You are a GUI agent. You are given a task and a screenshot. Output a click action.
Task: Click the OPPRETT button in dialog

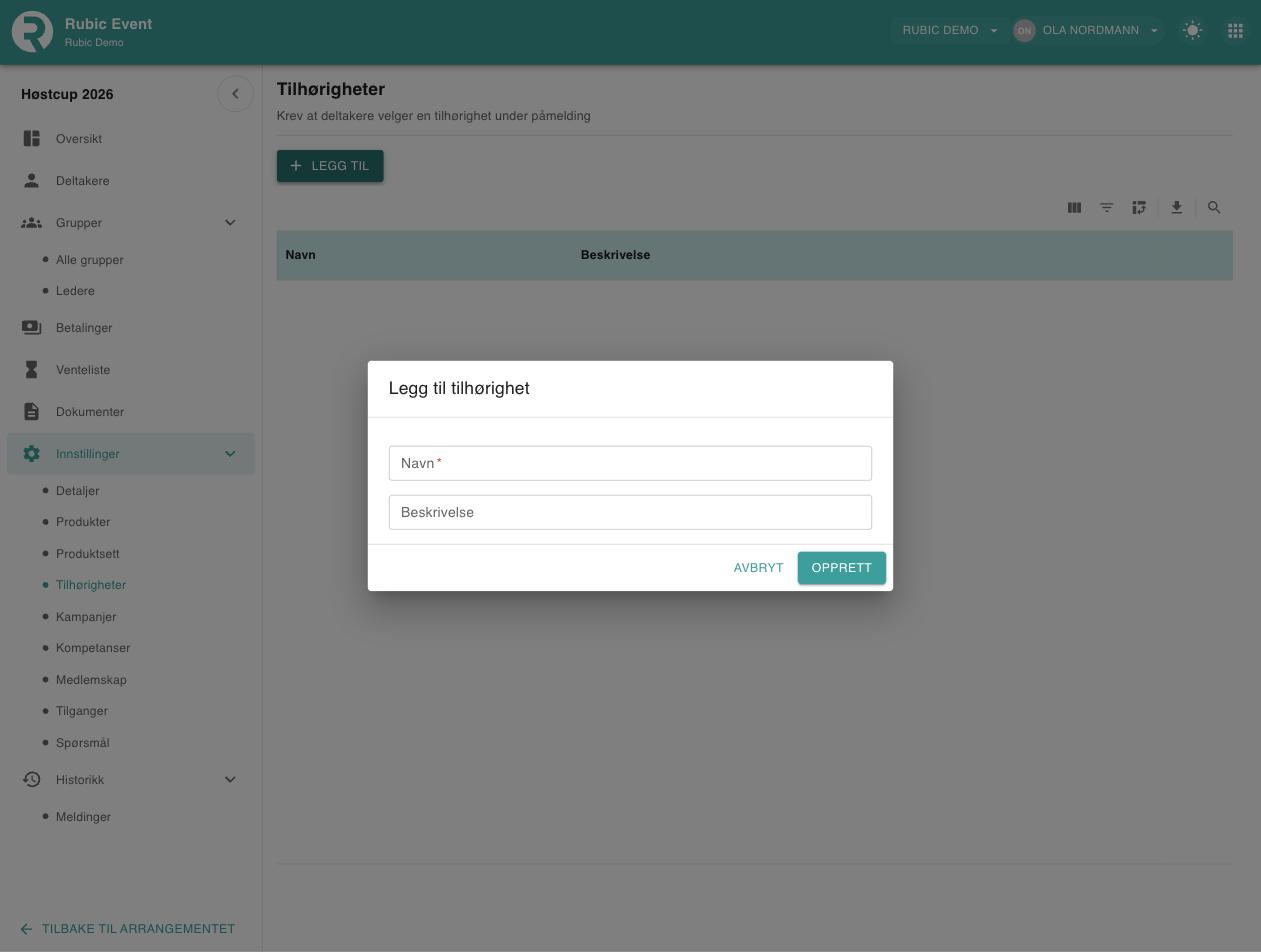[842, 567]
